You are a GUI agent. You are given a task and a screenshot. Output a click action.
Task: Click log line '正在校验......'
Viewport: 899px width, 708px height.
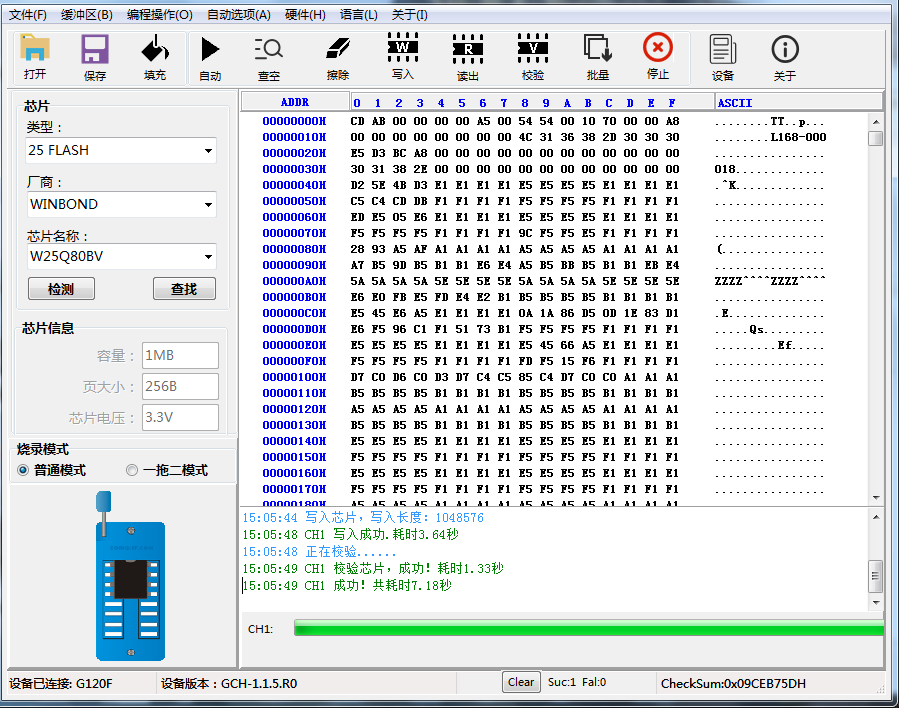pyautogui.click(x=350, y=551)
